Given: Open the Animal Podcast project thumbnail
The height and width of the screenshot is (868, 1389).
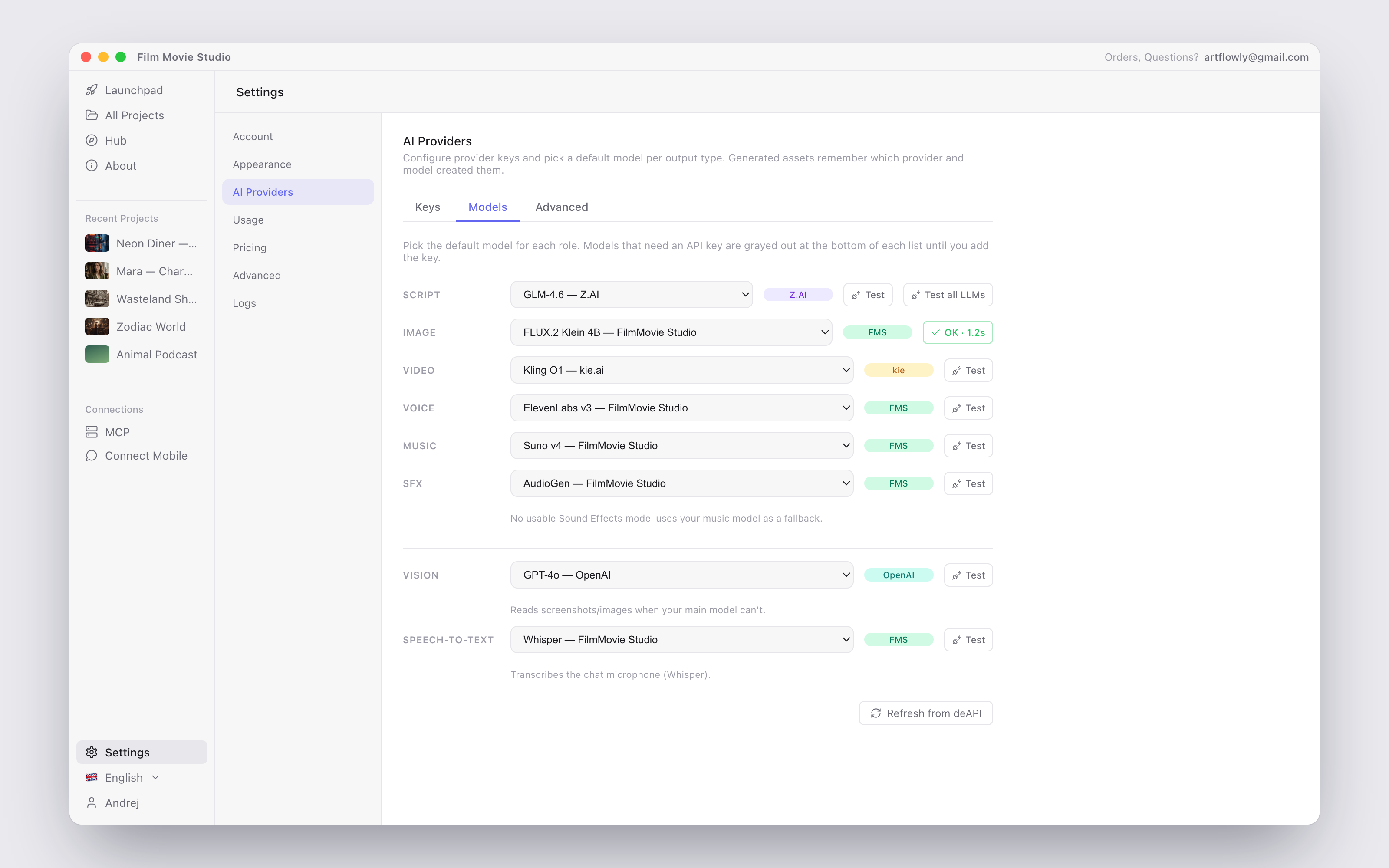Looking at the screenshot, I should pyautogui.click(x=97, y=354).
